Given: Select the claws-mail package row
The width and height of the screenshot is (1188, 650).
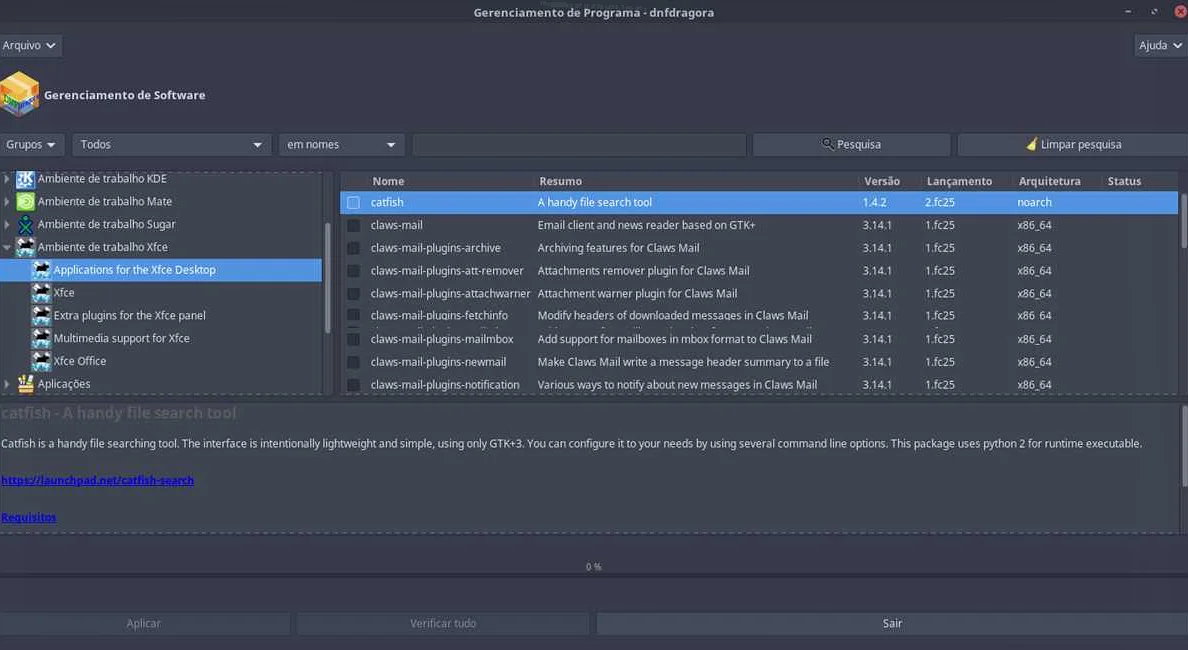Looking at the screenshot, I should (758, 225).
